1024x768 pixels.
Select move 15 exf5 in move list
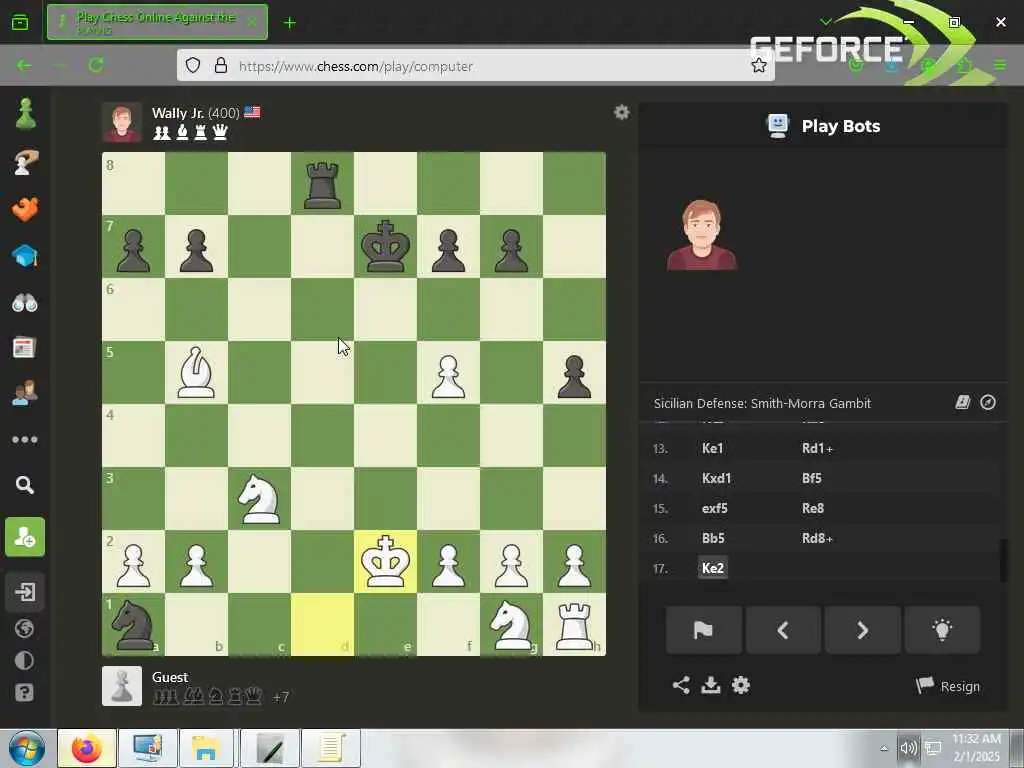pos(714,508)
